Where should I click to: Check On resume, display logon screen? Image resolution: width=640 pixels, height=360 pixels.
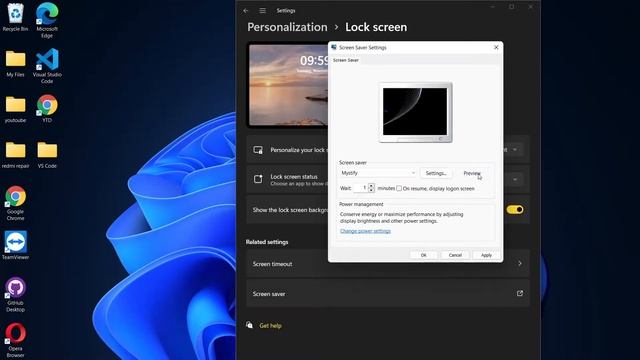pyautogui.click(x=399, y=188)
